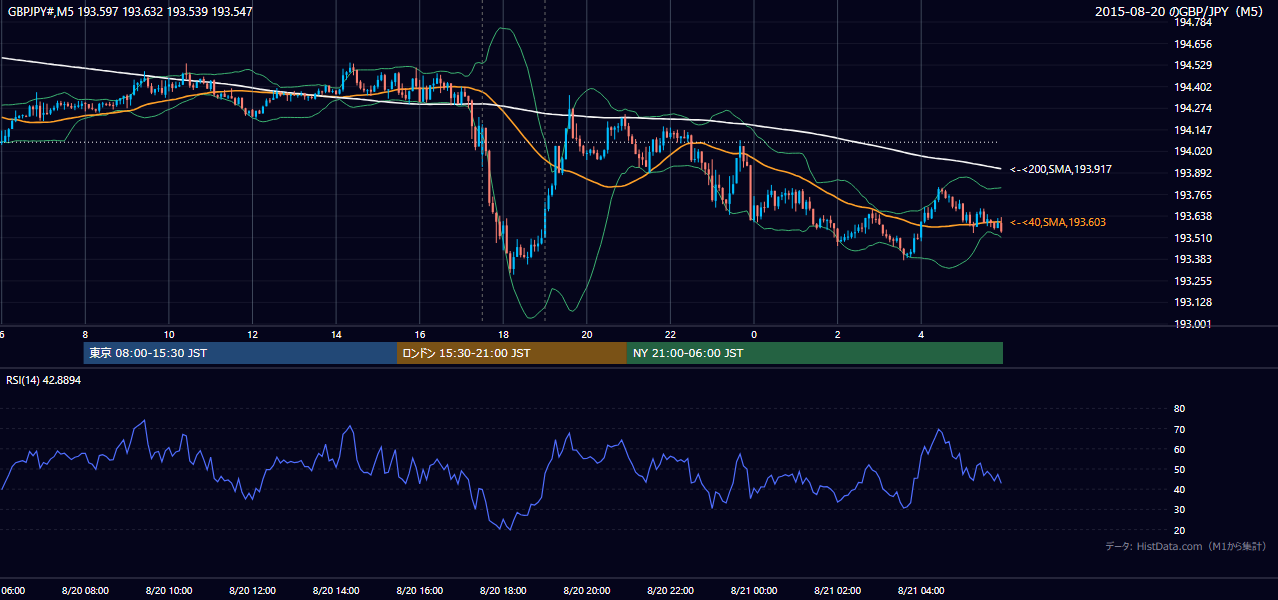Click price axis label 194.274
Viewport: 1278px width, 600px height.
[x=1193, y=108]
